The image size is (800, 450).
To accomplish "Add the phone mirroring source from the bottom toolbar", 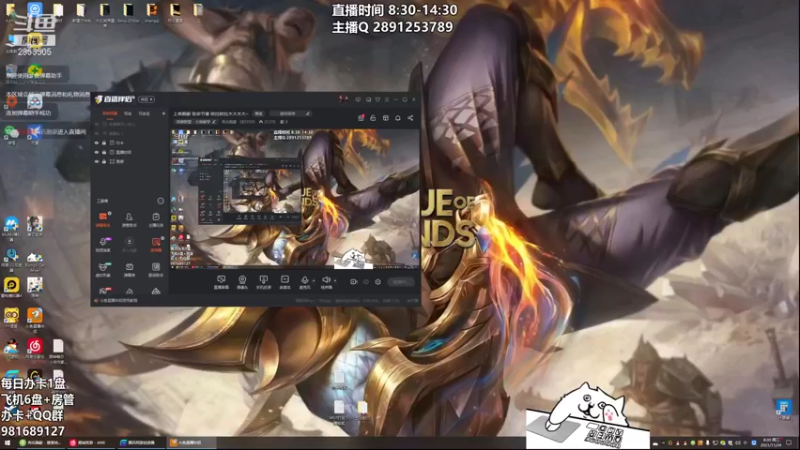I will [263, 282].
